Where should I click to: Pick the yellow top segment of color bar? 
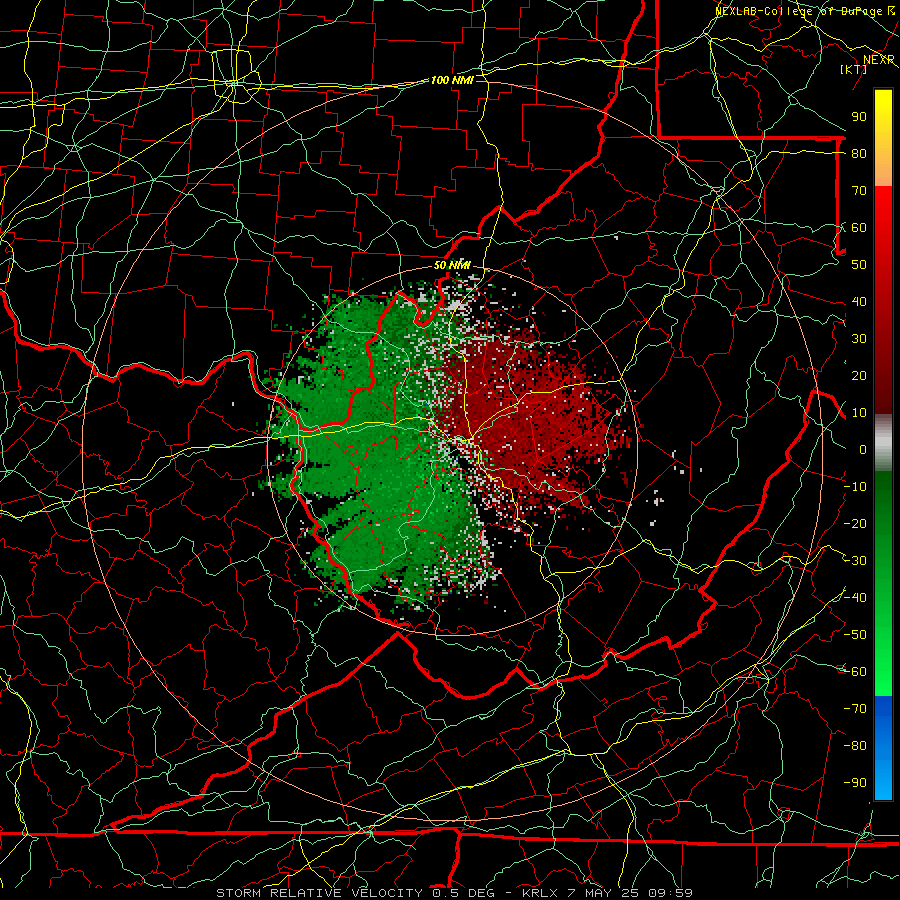point(883,138)
